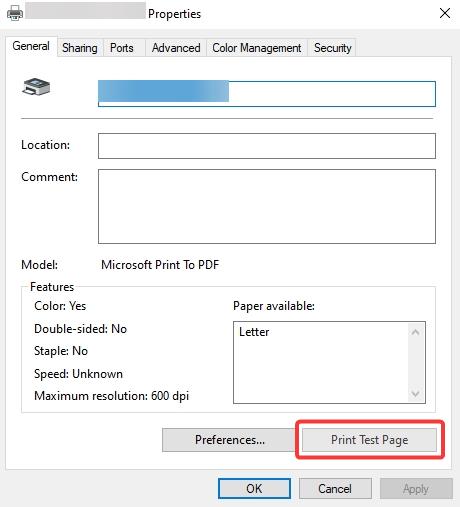Image resolution: width=460 pixels, height=507 pixels.
Task: Click the Apply button
Action: pos(416,489)
